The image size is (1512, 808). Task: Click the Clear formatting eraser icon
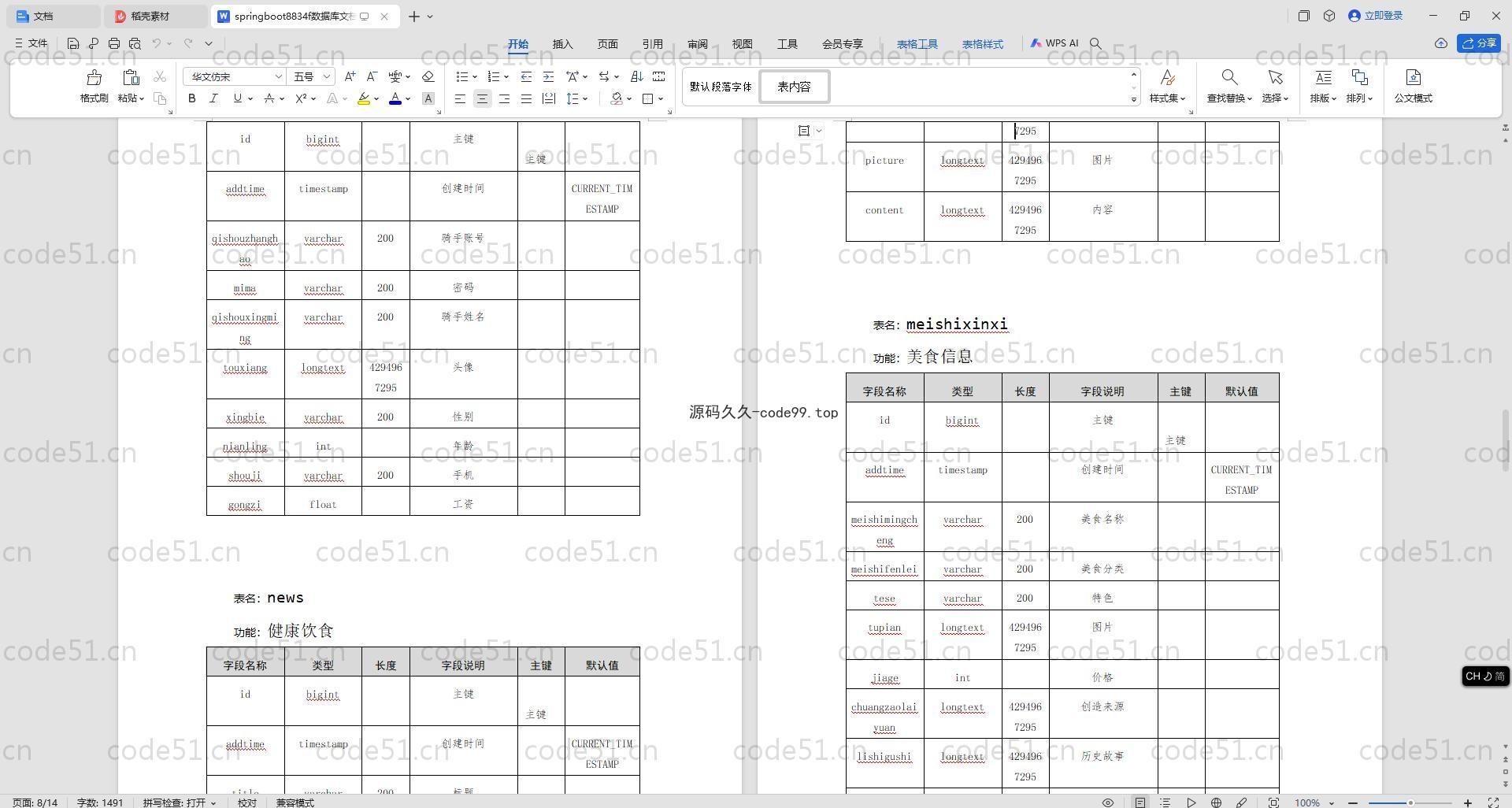click(428, 76)
